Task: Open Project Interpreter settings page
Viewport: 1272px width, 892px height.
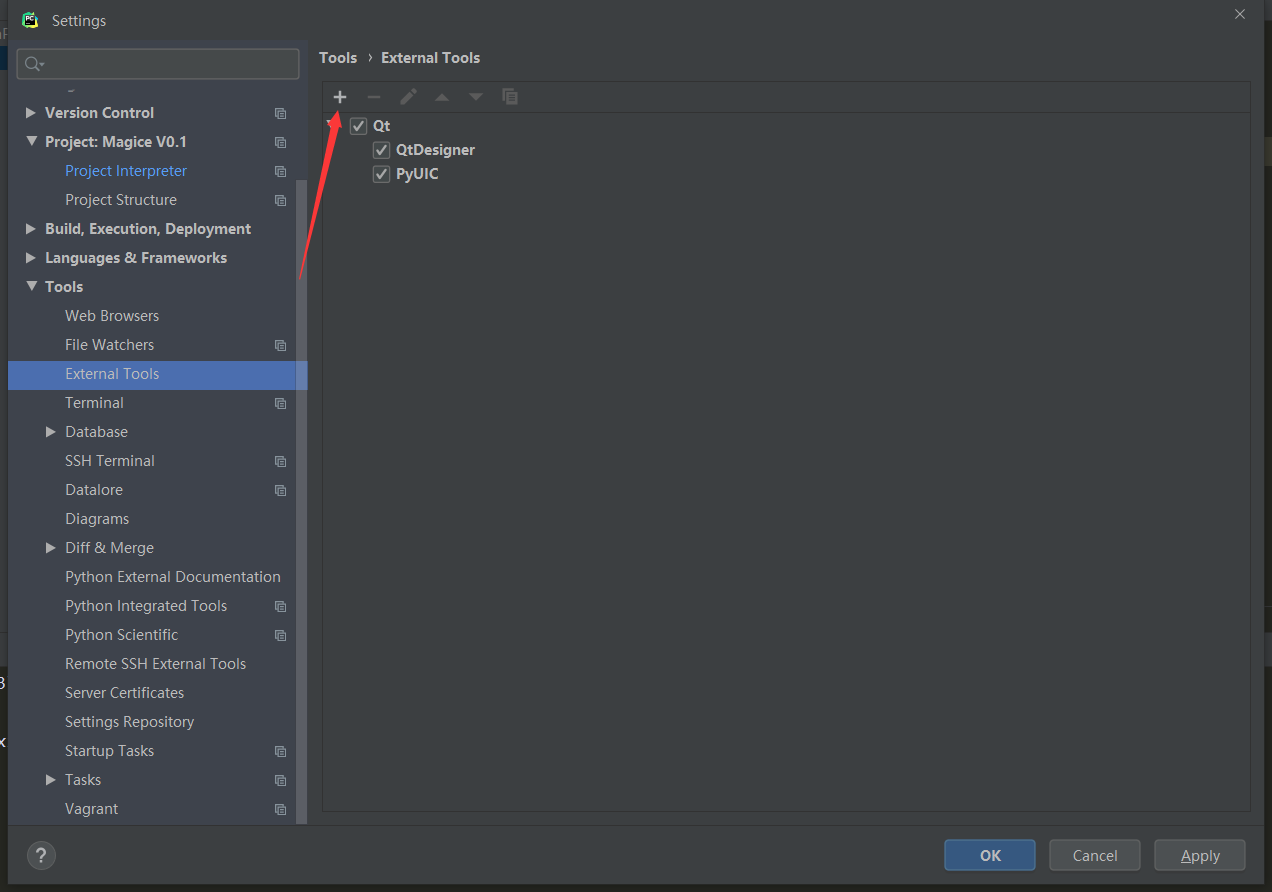Action: pyautogui.click(x=126, y=171)
